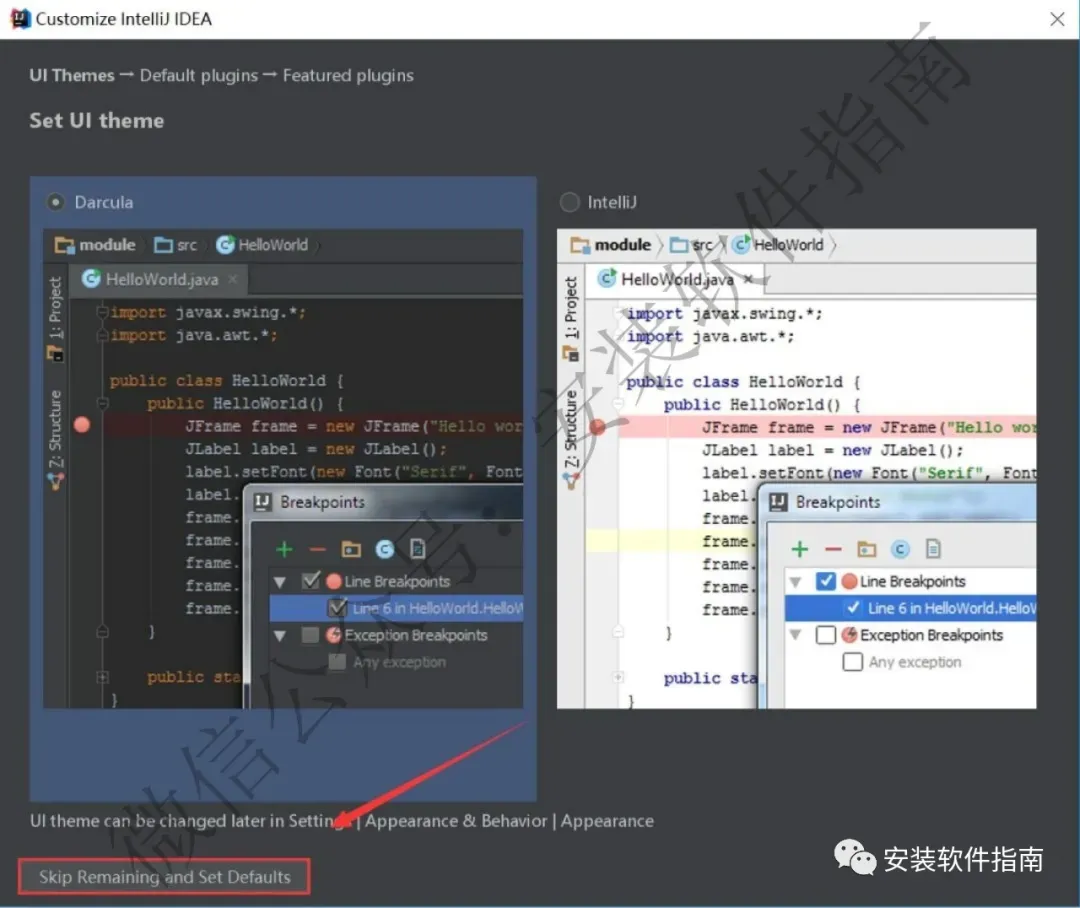Click the 'UI Themes' breadcrumb step

click(72, 75)
